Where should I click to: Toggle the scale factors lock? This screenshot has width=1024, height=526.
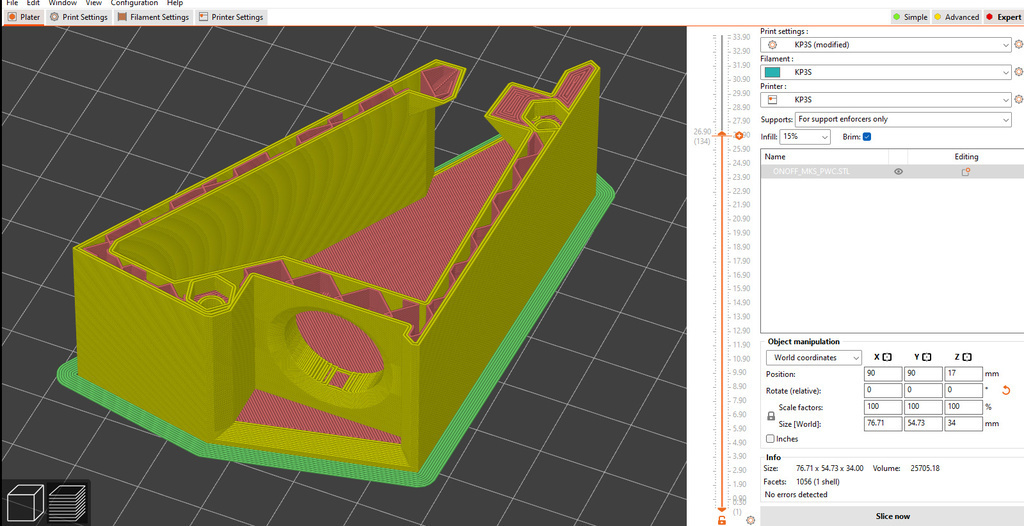[x=770, y=415]
